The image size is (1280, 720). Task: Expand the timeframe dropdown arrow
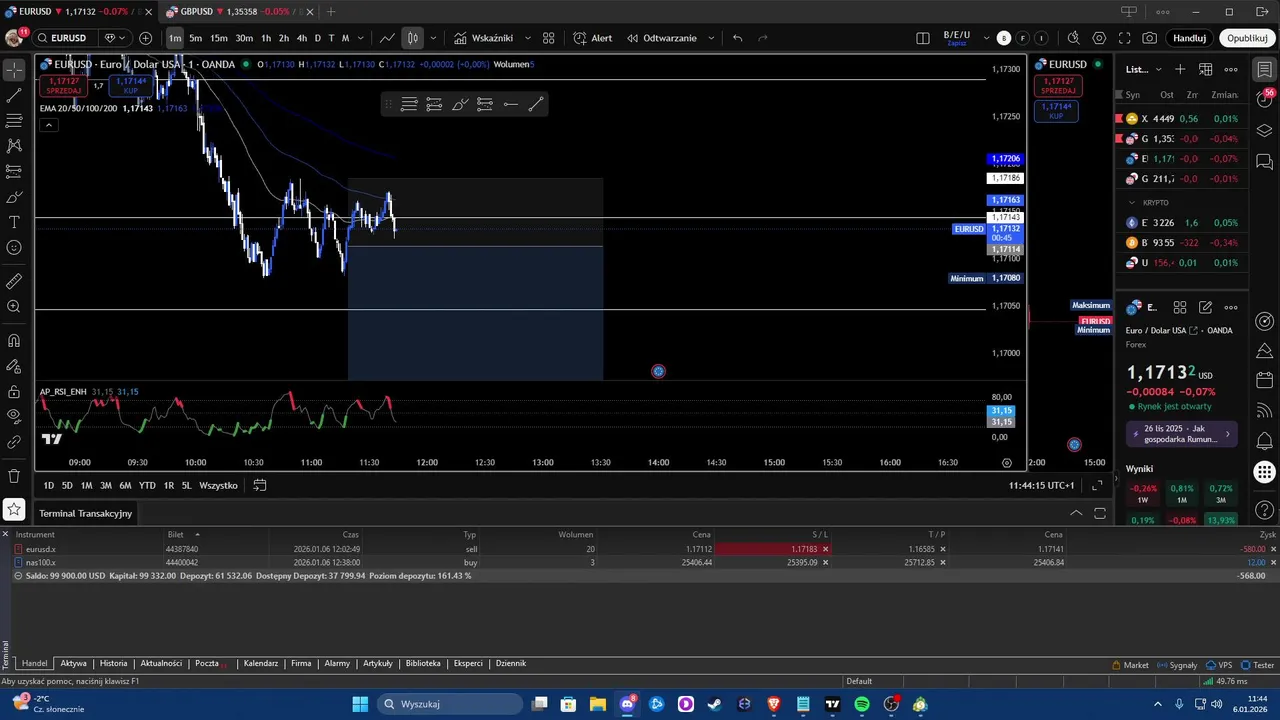click(360, 38)
